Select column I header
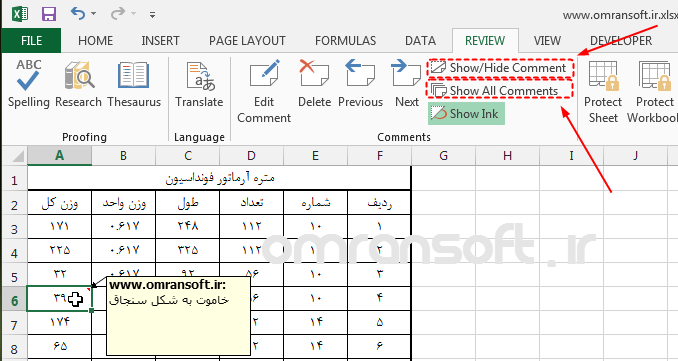This screenshot has width=678, height=361. pos(572,156)
